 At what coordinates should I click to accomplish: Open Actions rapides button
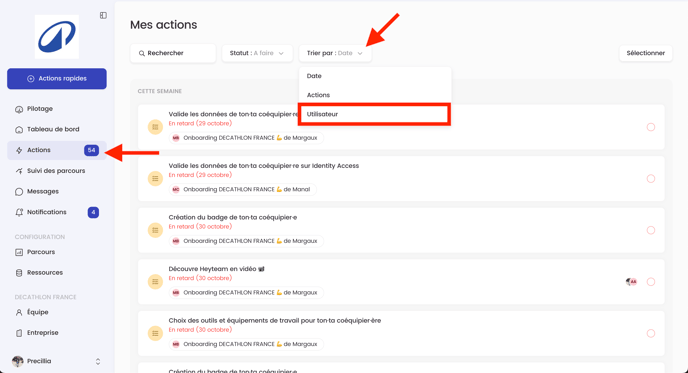coord(57,79)
